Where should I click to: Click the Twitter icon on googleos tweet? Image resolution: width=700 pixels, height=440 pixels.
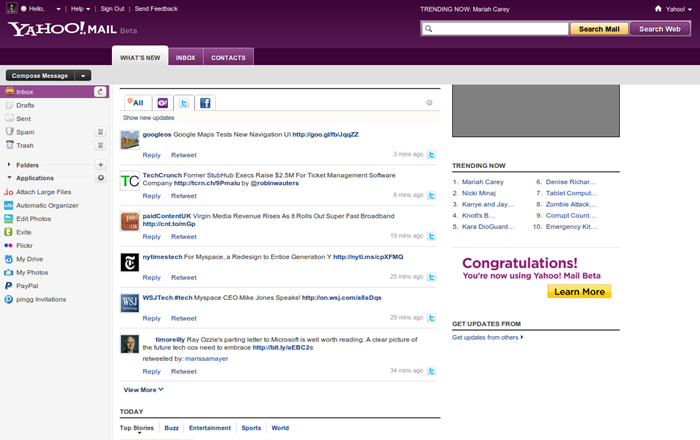(431, 154)
